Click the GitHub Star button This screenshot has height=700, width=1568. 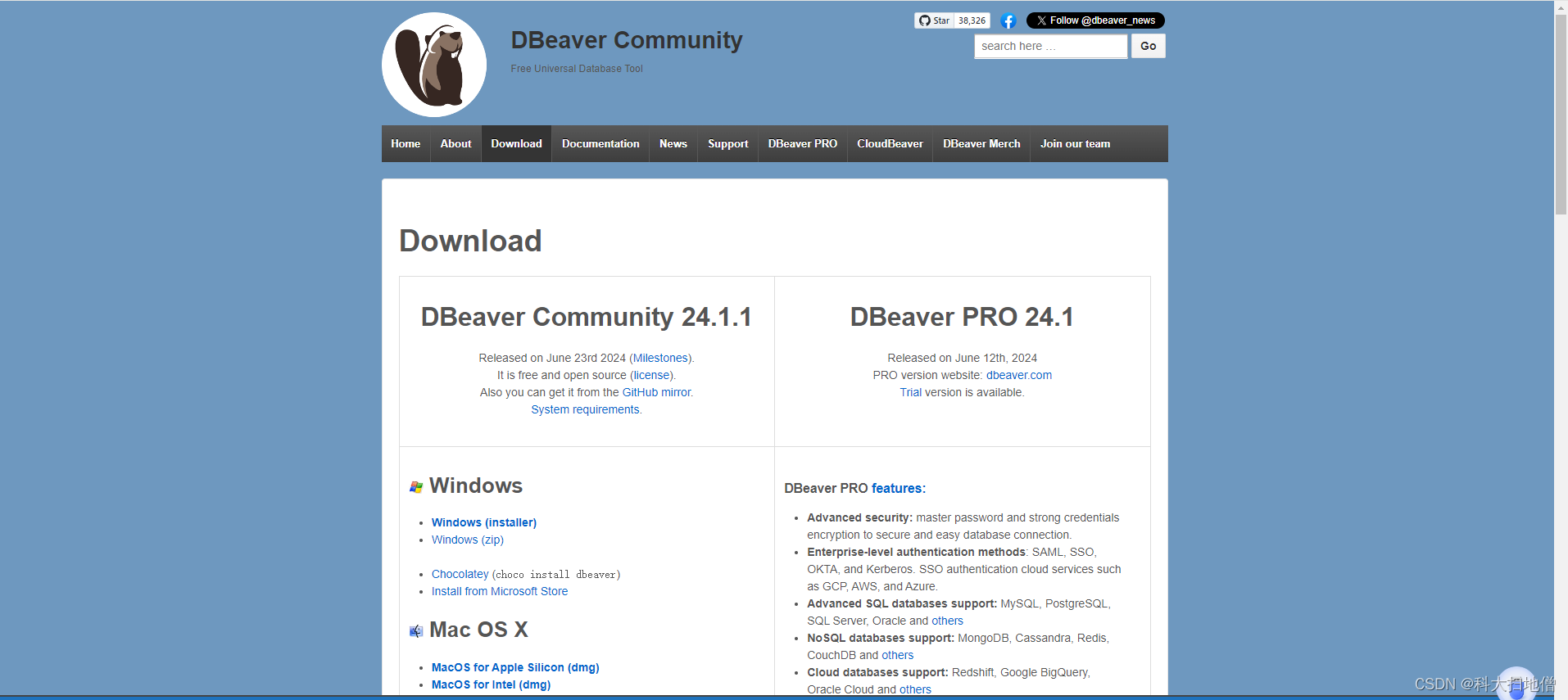(x=934, y=20)
